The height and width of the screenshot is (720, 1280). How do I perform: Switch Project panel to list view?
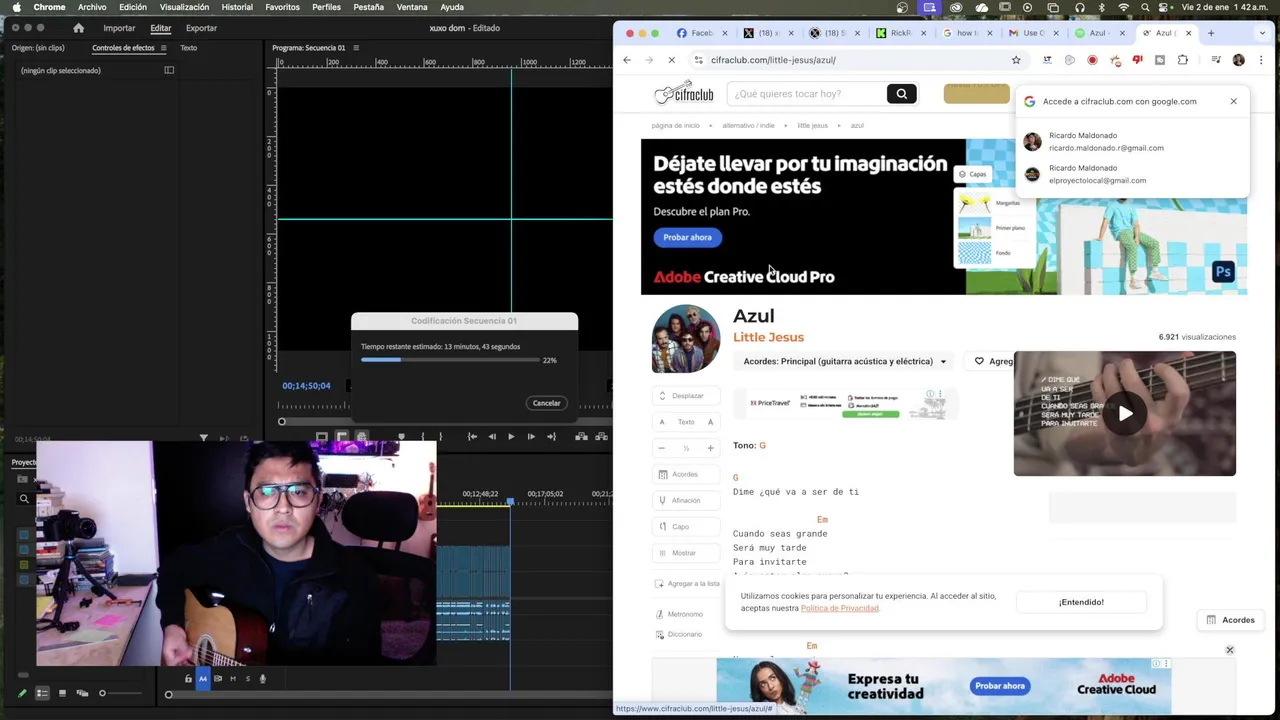coord(42,693)
